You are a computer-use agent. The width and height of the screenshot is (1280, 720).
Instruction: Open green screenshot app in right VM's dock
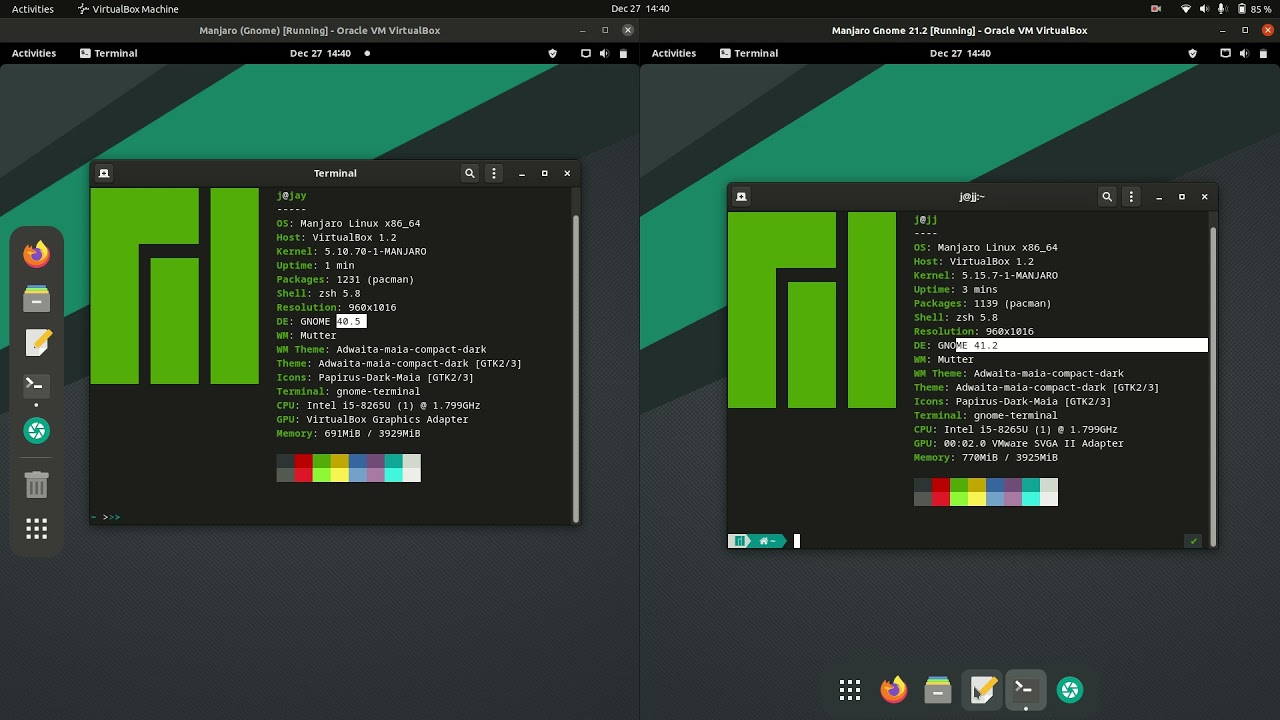(x=1070, y=689)
